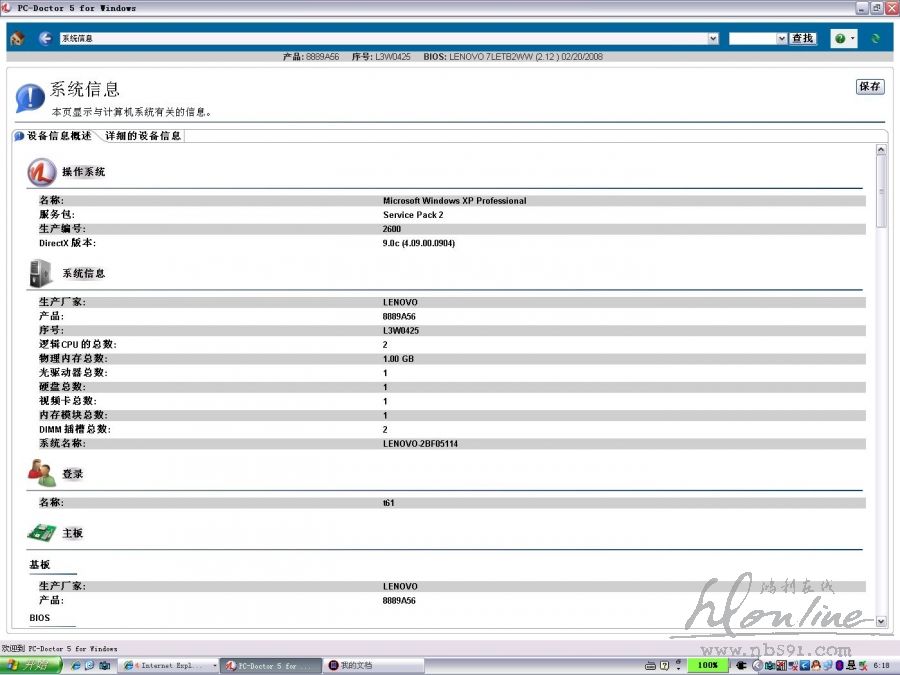Click the 系统信息 address field
900x675 pixels.
[x=383, y=38]
